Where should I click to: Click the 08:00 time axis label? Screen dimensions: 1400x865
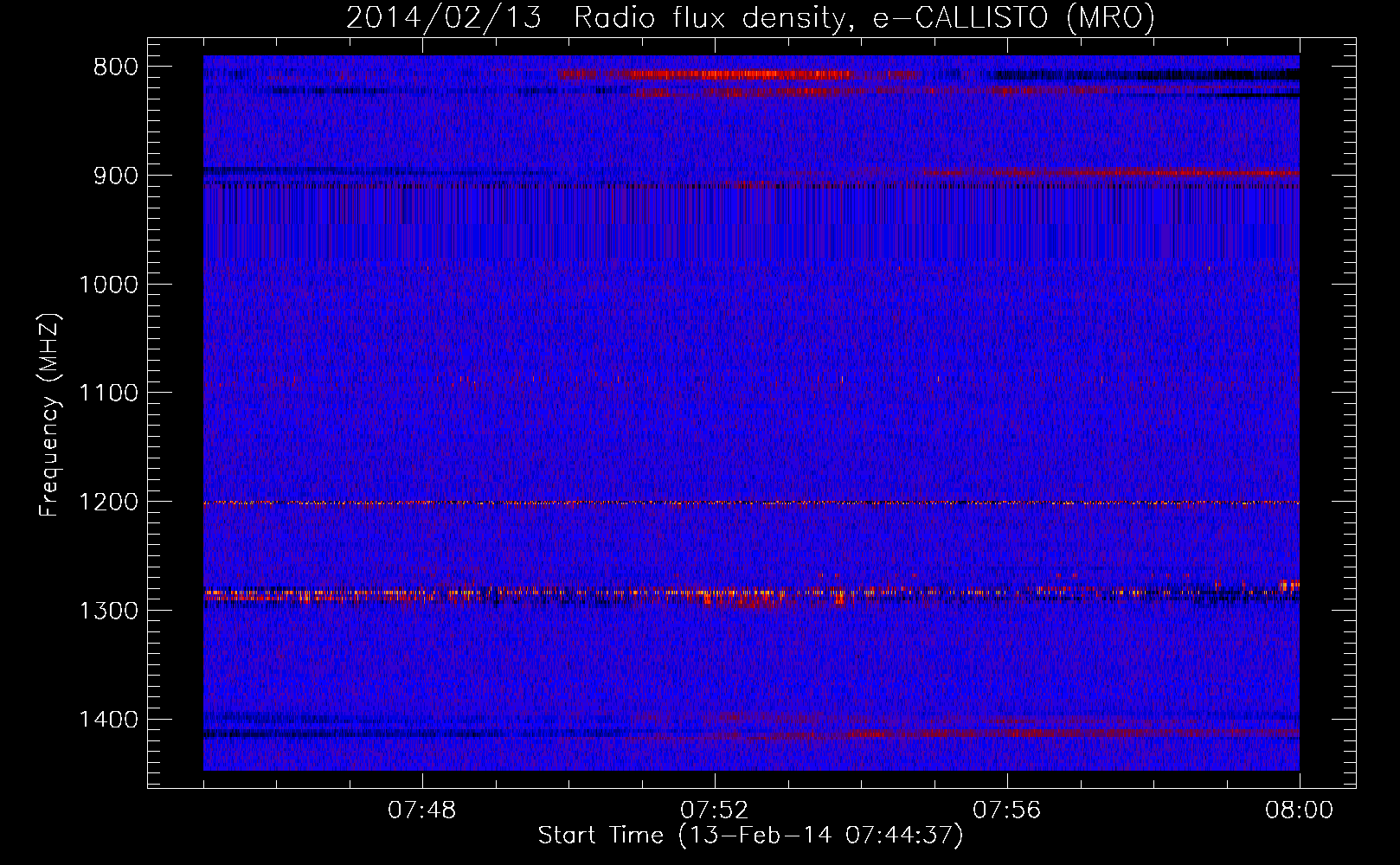point(1299,811)
